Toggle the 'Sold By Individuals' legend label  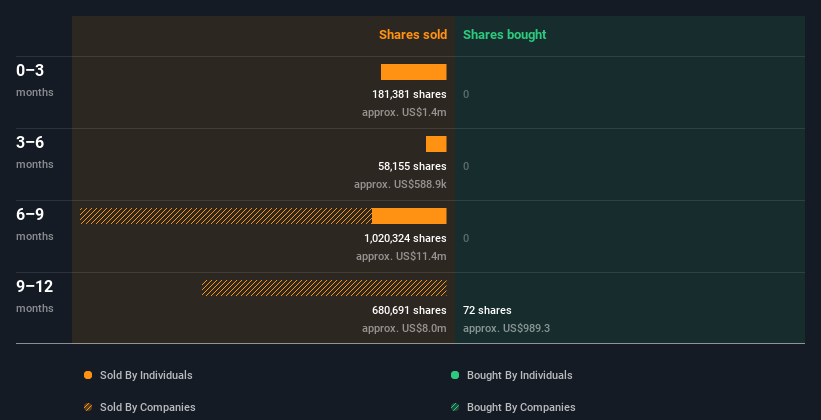click(x=146, y=375)
